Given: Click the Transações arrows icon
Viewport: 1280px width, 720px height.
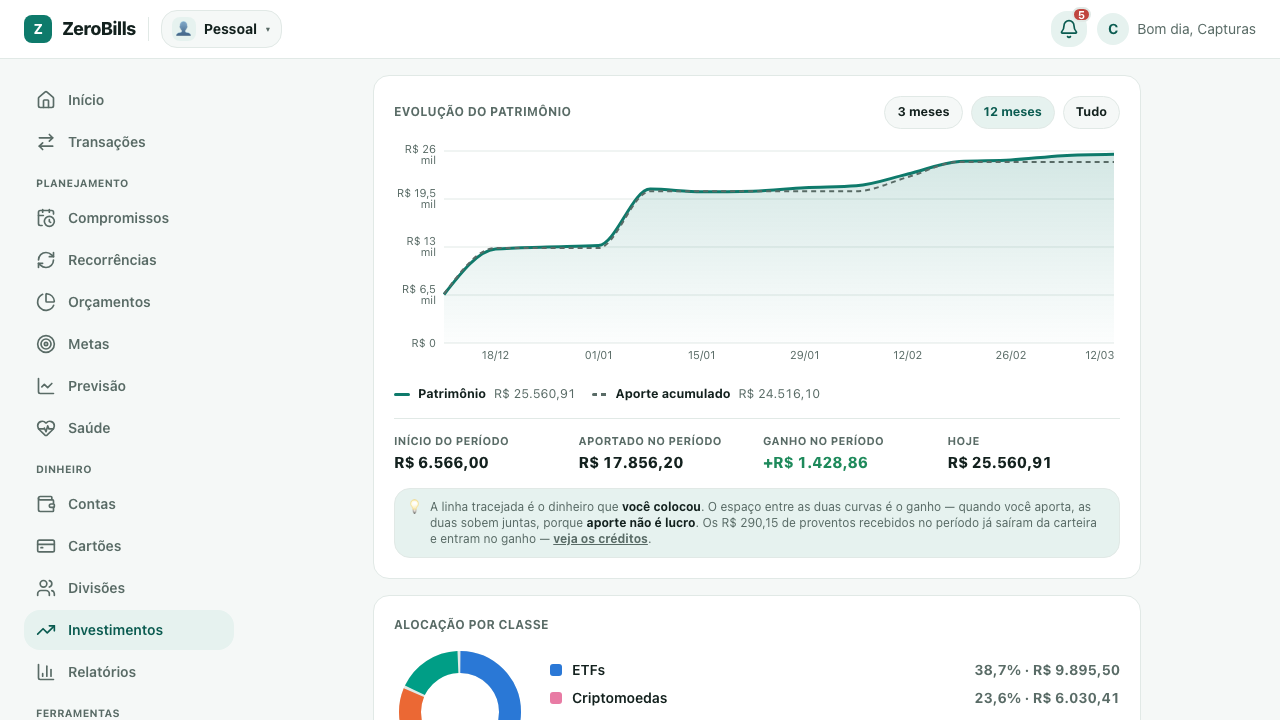Looking at the screenshot, I should point(46,142).
